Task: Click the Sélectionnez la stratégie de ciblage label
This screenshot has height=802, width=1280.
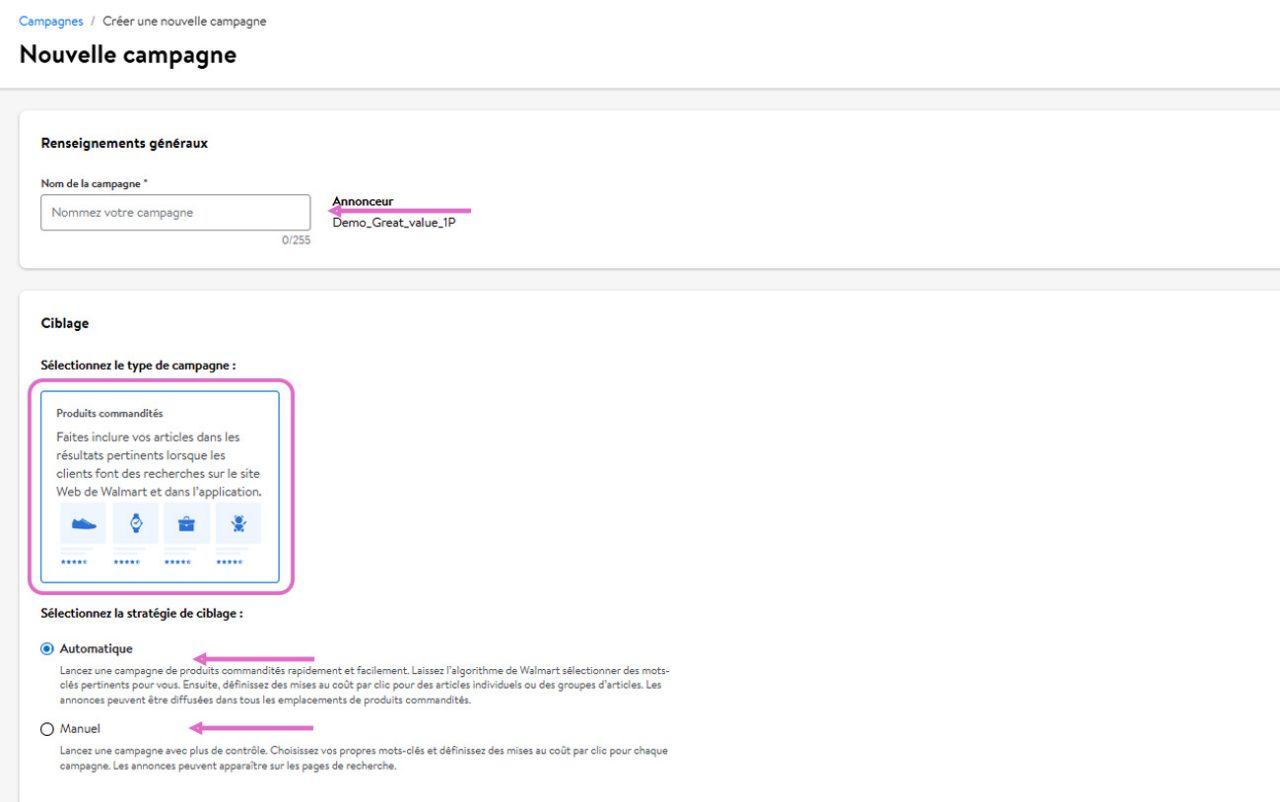Action: tap(142, 613)
